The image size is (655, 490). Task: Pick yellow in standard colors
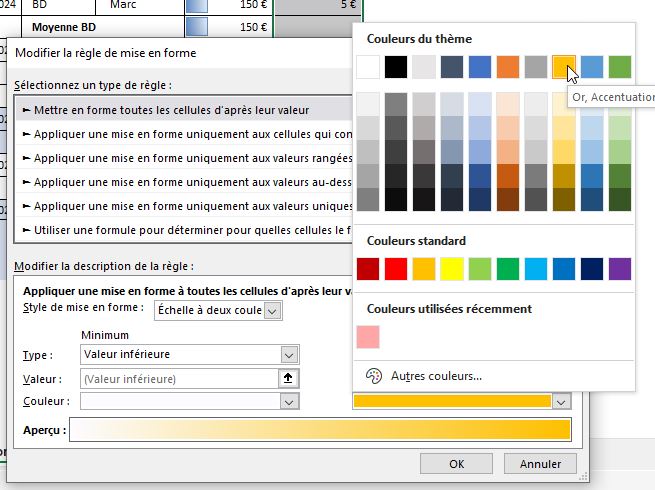(452, 269)
